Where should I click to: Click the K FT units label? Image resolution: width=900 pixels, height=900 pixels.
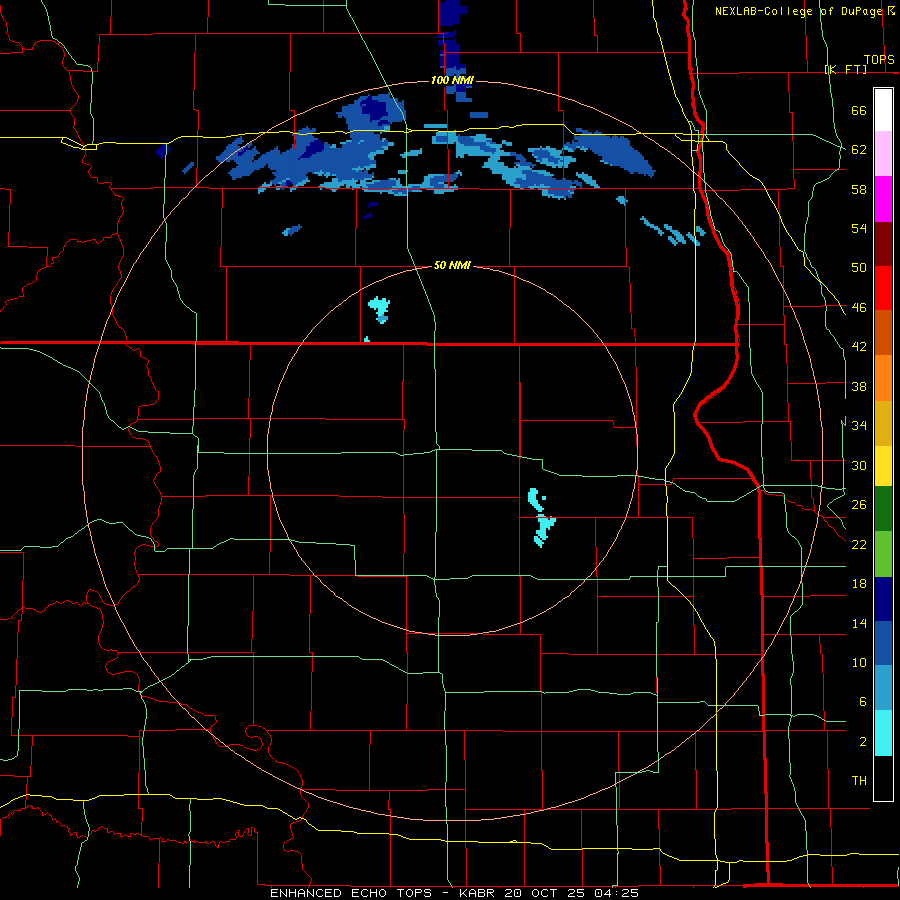(845, 69)
